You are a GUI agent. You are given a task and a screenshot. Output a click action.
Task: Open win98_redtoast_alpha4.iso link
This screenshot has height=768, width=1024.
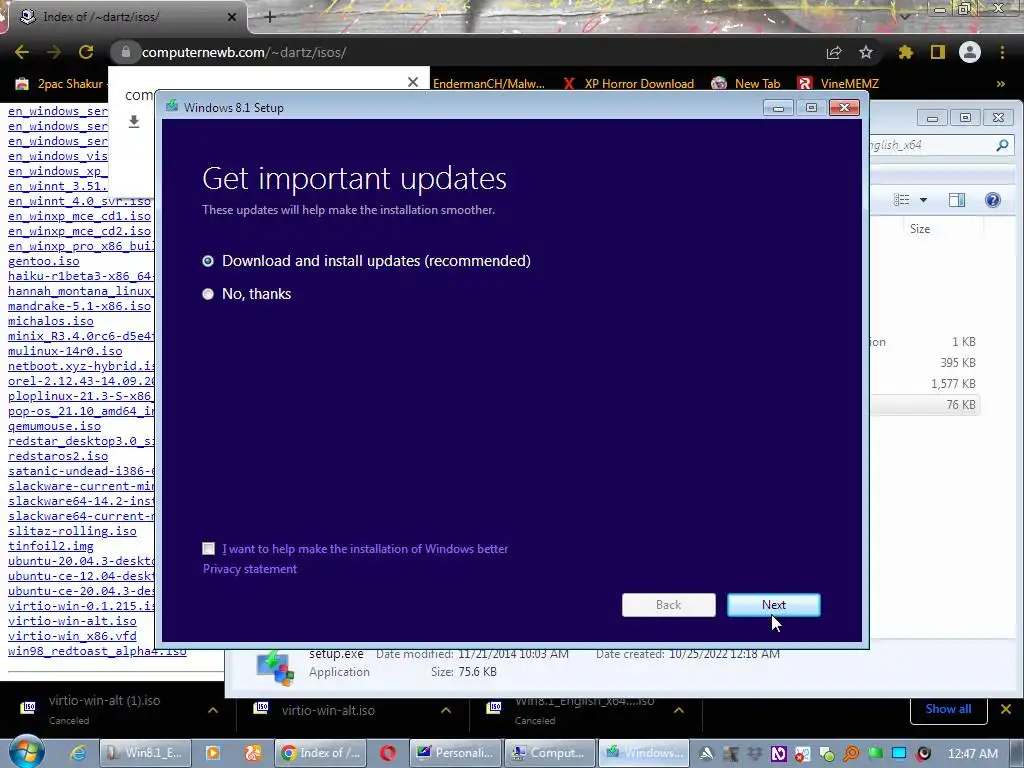(x=97, y=651)
